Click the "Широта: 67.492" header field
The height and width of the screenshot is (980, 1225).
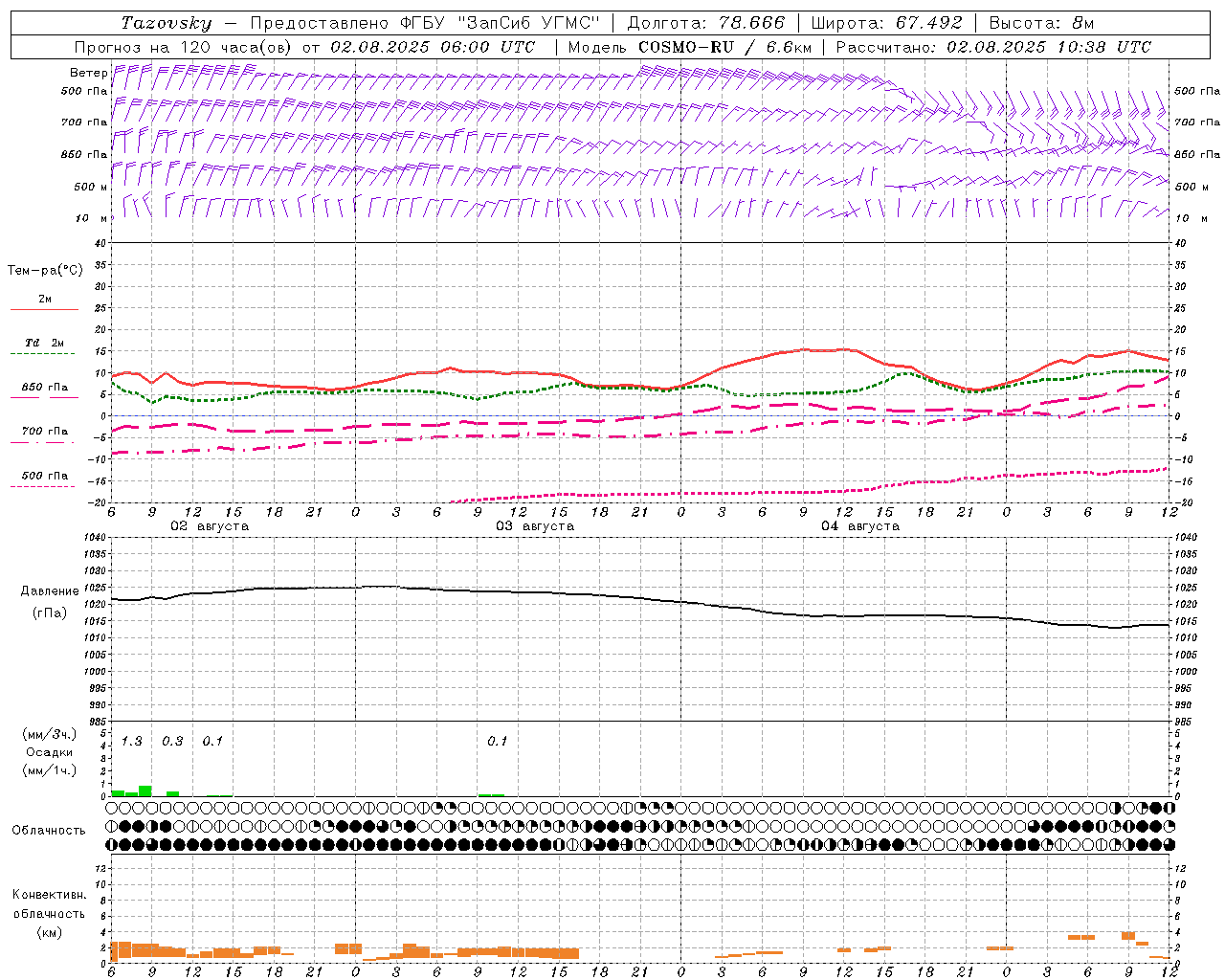pos(886,23)
